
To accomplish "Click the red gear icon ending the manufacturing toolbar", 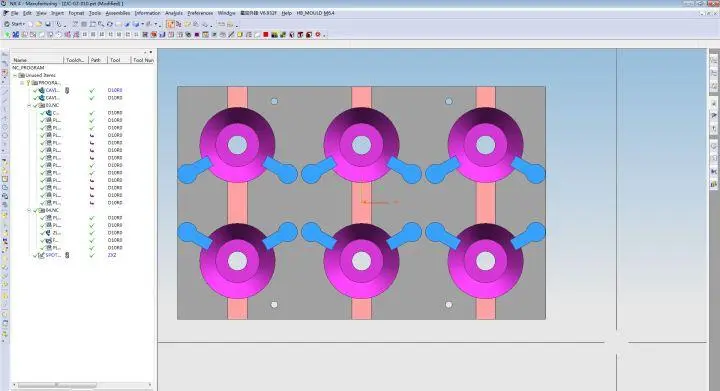I will click(x=318, y=34).
